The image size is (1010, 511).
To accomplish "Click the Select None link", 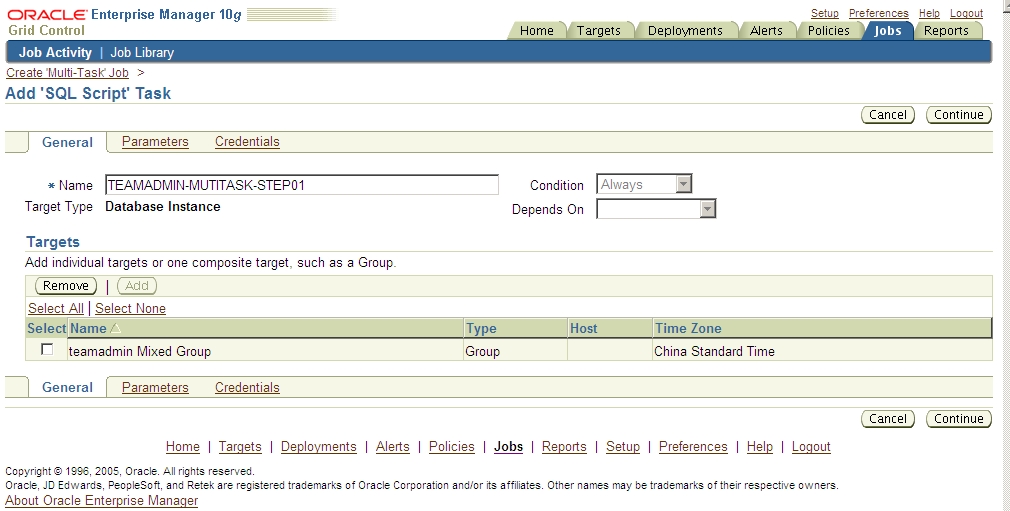I will pos(130,308).
